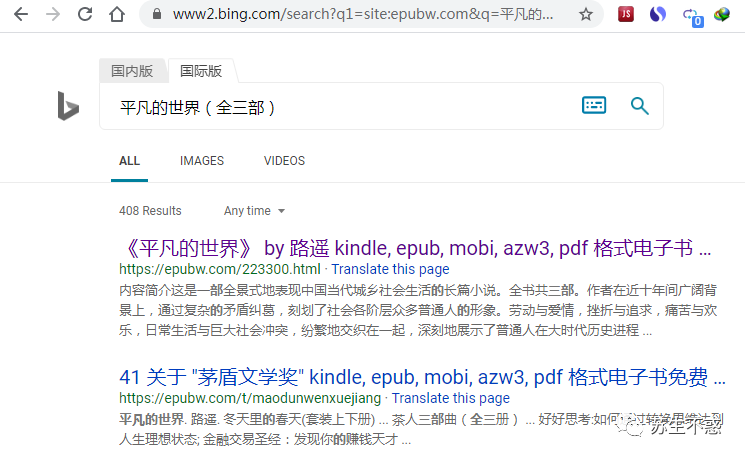Click the browser back arrow
The height and width of the screenshot is (458, 745).
coord(21,14)
